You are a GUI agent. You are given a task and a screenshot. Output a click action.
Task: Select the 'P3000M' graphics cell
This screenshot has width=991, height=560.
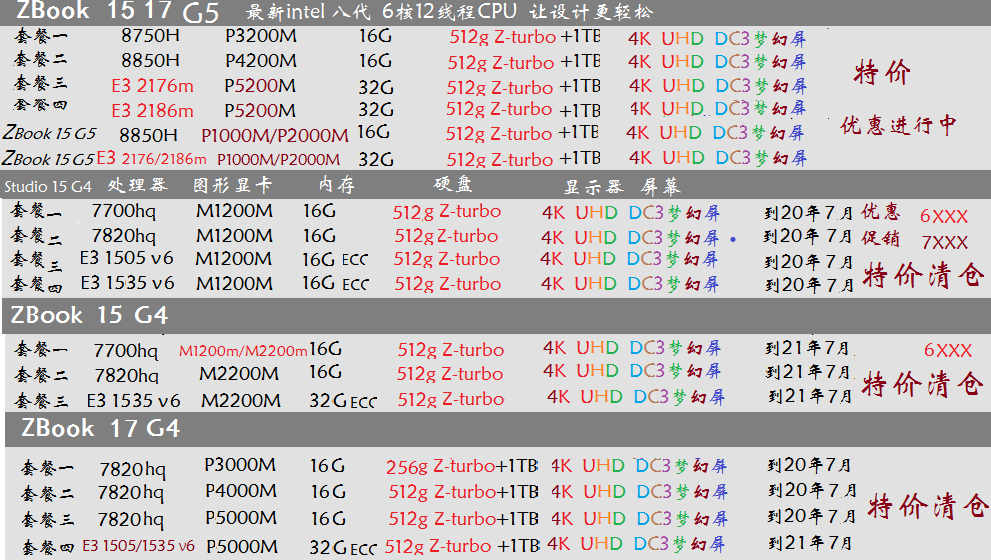(240, 465)
